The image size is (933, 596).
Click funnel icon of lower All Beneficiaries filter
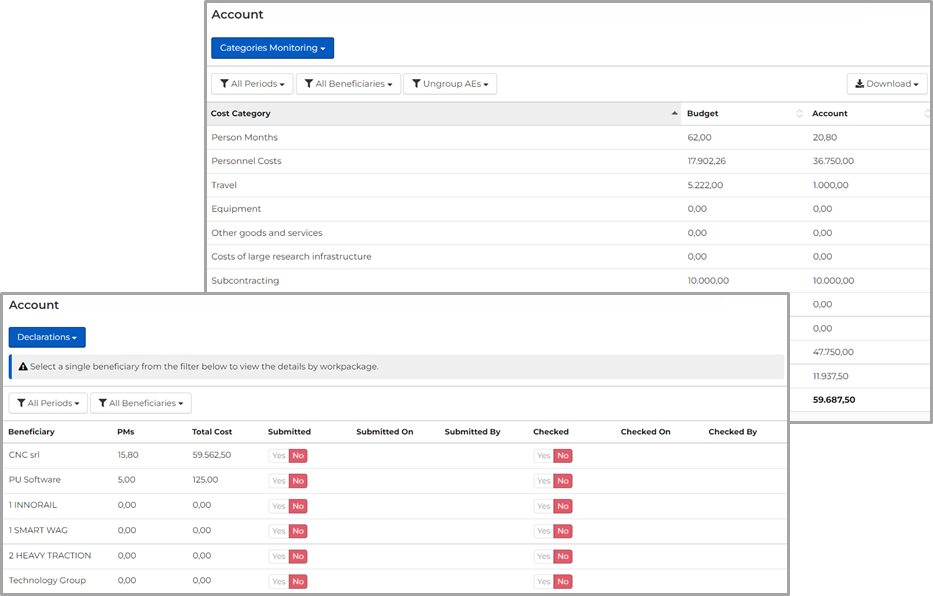(102, 403)
